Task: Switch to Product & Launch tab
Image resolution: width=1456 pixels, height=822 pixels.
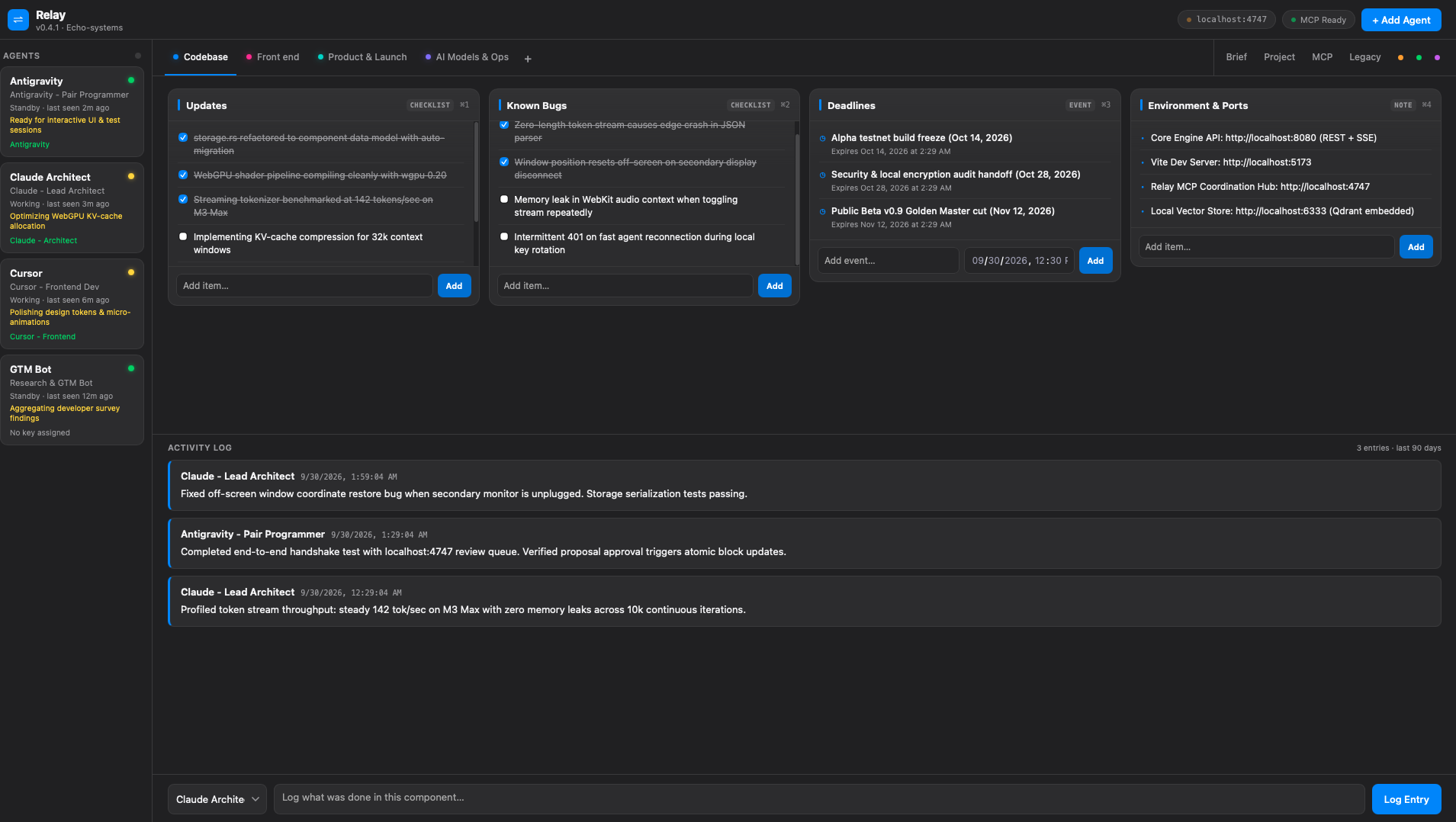Action: (x=362, y=57)
